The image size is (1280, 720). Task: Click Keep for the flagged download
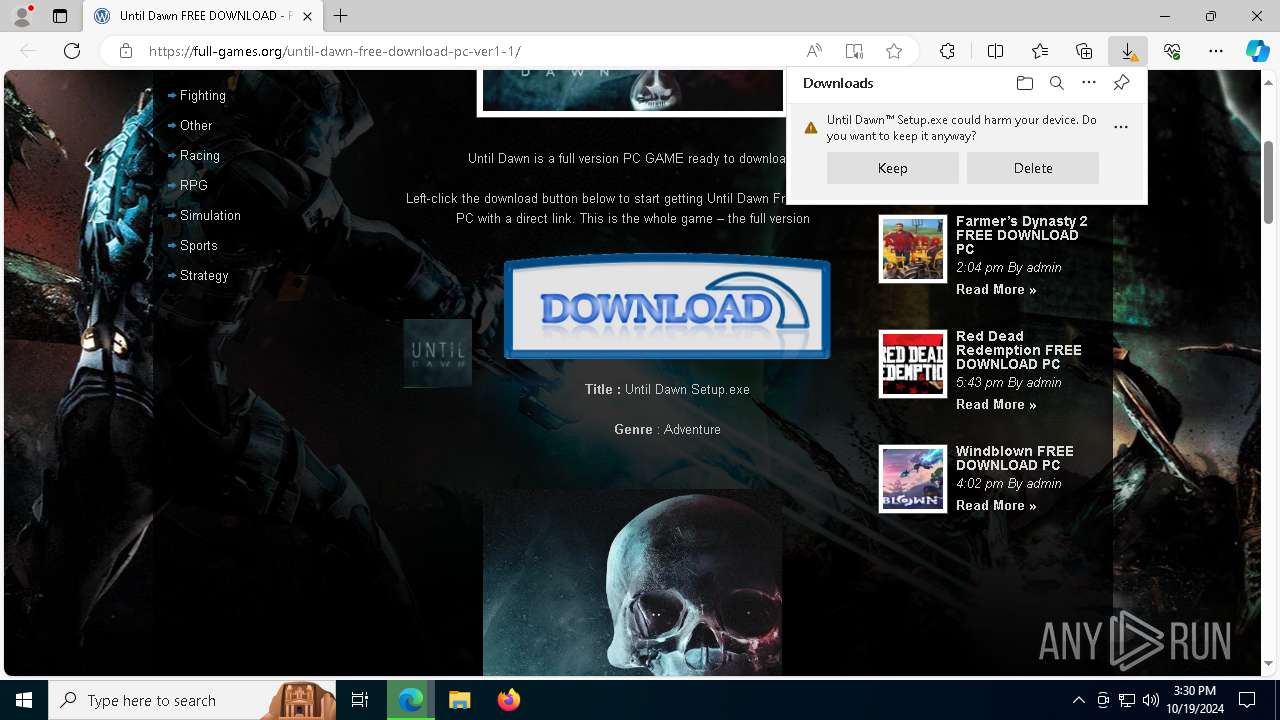pos(893,168)
